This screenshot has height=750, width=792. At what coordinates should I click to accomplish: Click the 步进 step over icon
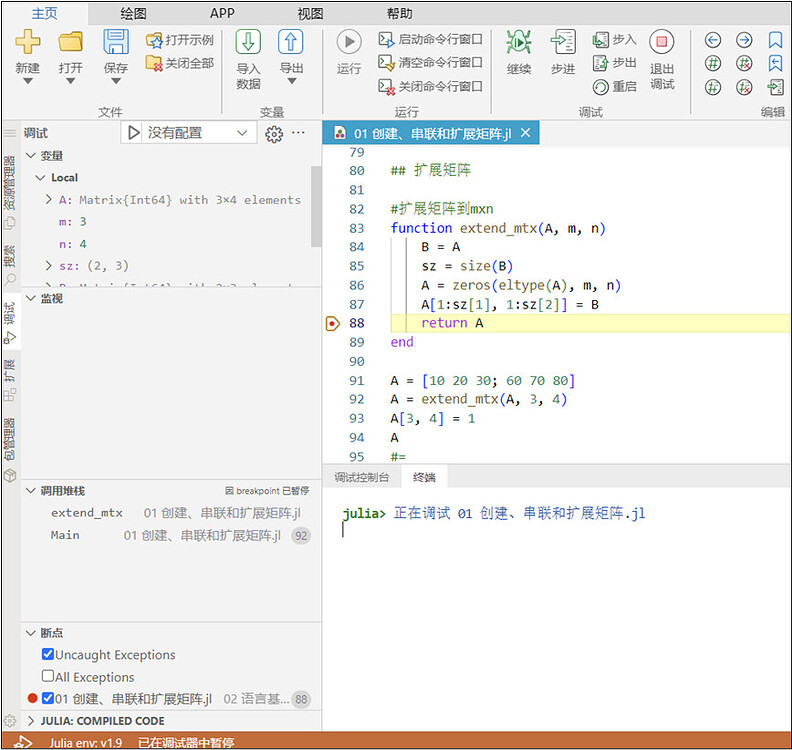tap(563, 41)
